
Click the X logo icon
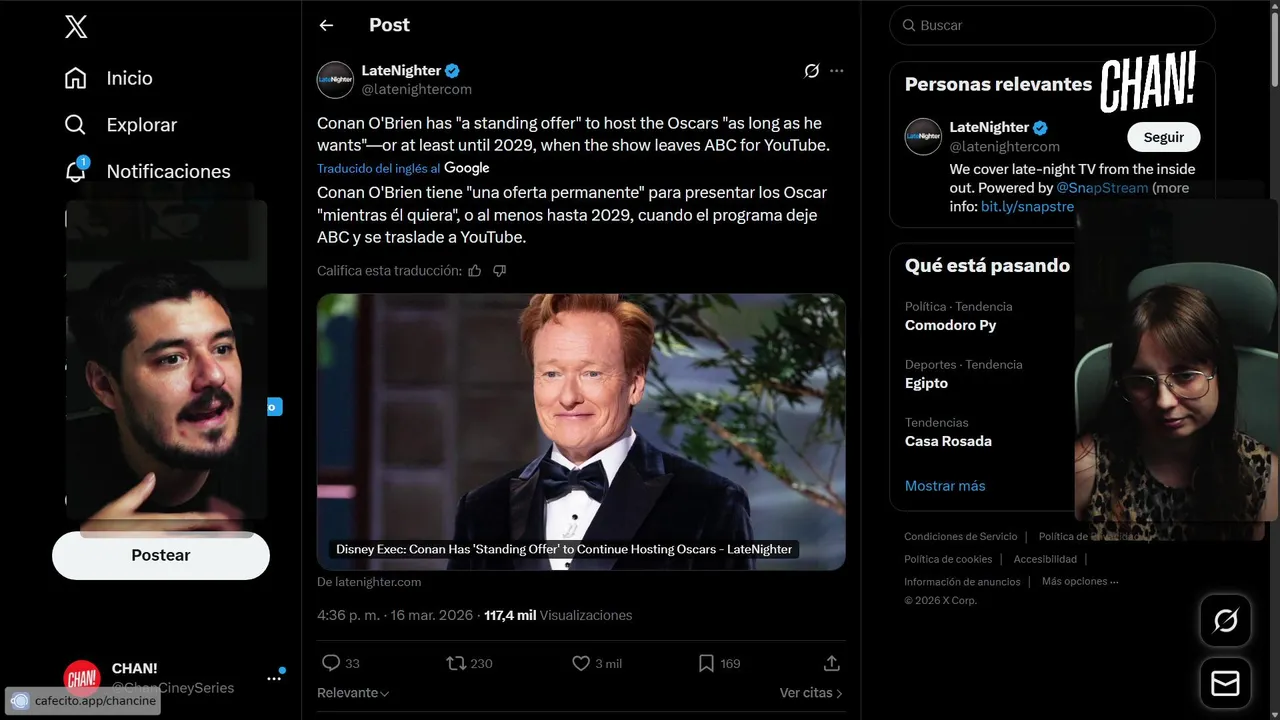[76, 27]
